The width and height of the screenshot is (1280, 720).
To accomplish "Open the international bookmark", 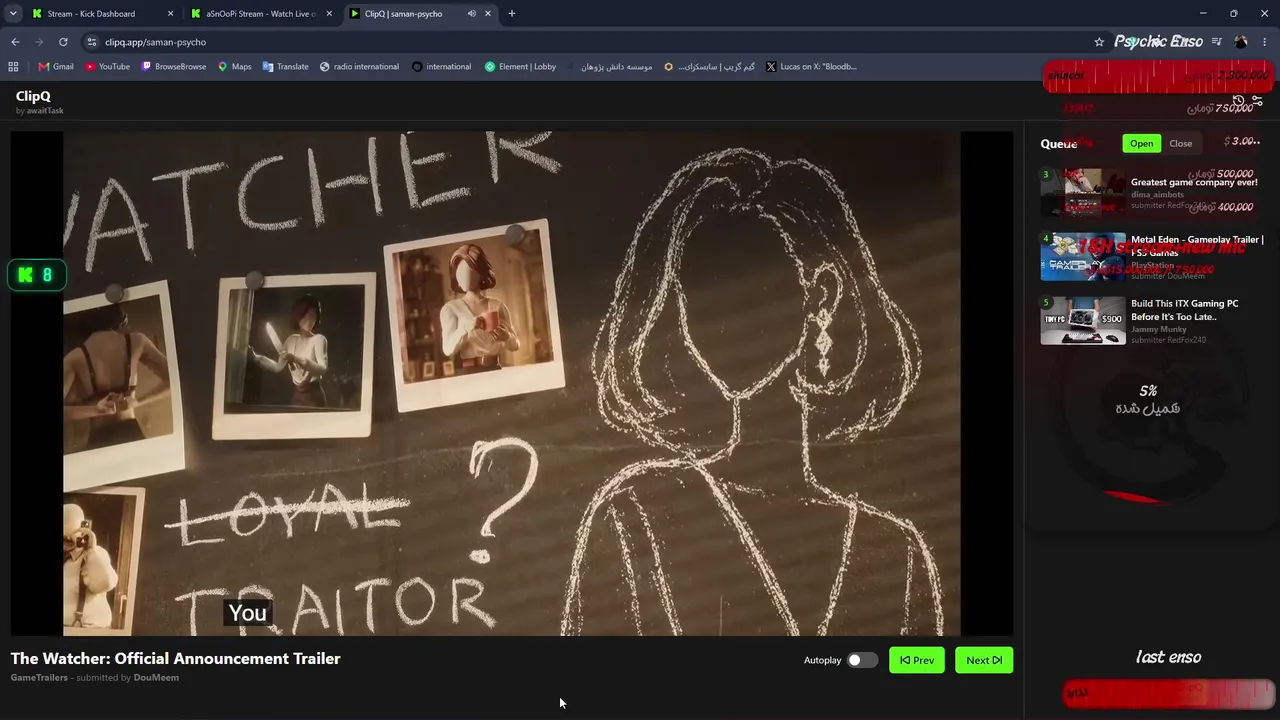I will coord(441,67).
